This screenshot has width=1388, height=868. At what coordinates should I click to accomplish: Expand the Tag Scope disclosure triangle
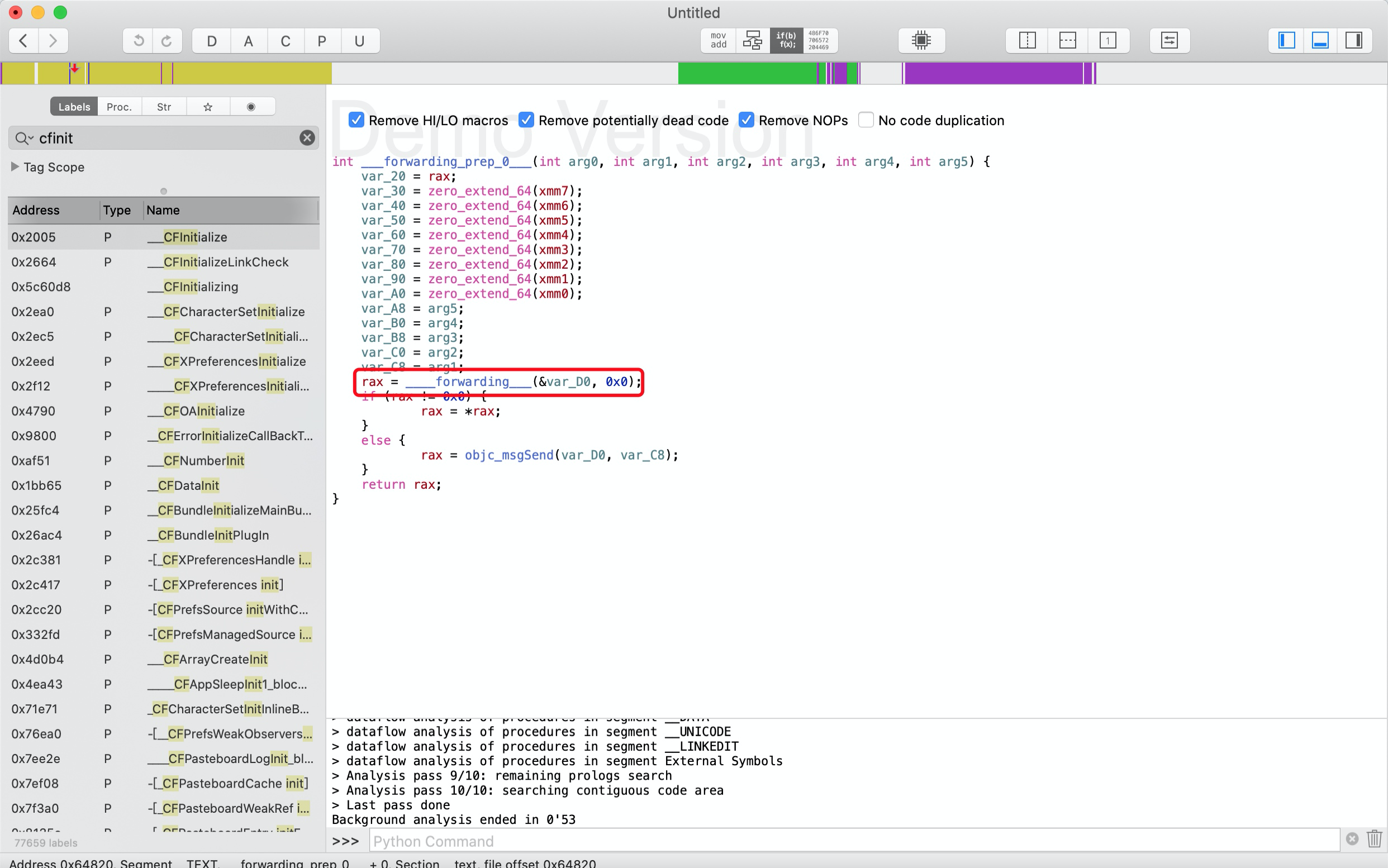15,166
